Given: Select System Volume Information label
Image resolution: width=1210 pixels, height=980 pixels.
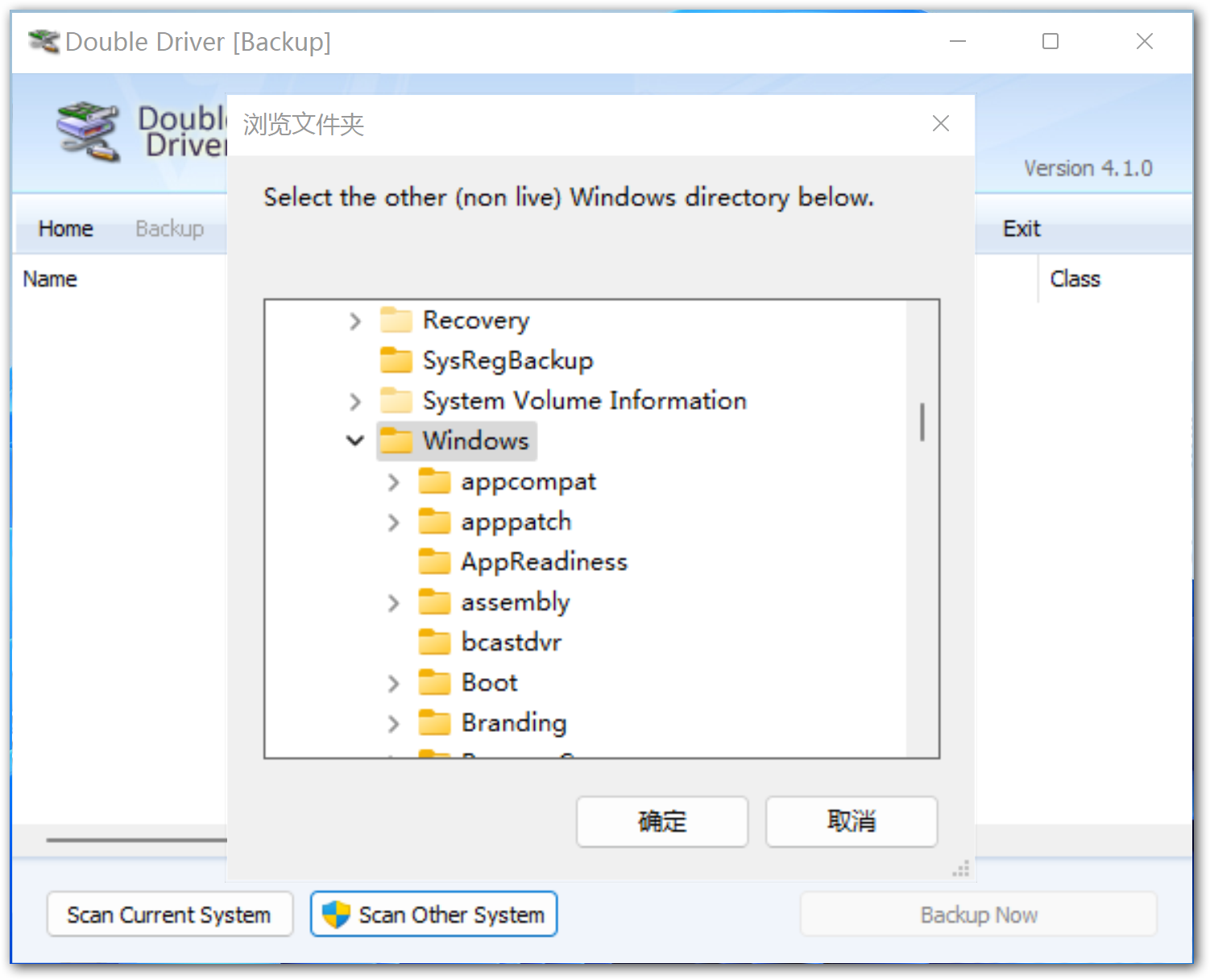Looking at the screenshot, I should 585,401.
